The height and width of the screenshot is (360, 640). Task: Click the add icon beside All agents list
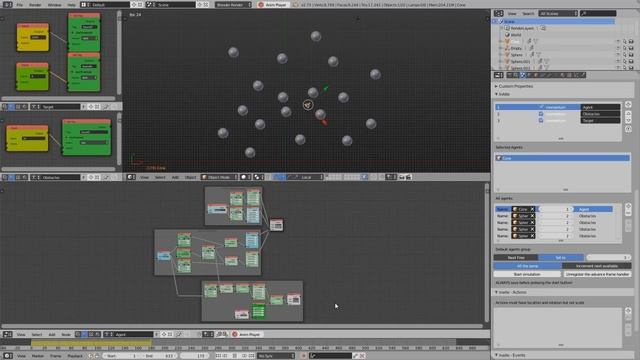(x=628, y=207)
